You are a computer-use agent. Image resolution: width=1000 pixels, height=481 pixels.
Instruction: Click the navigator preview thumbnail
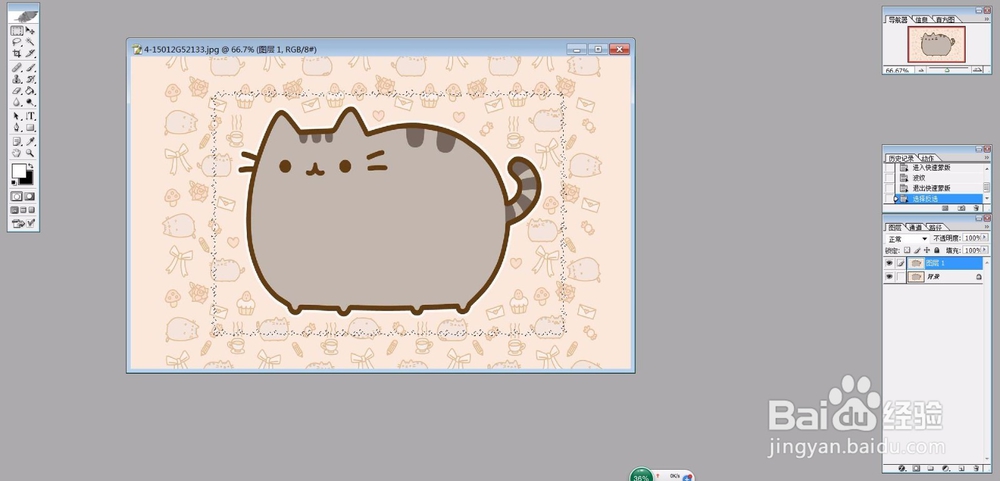coord(937,44)
